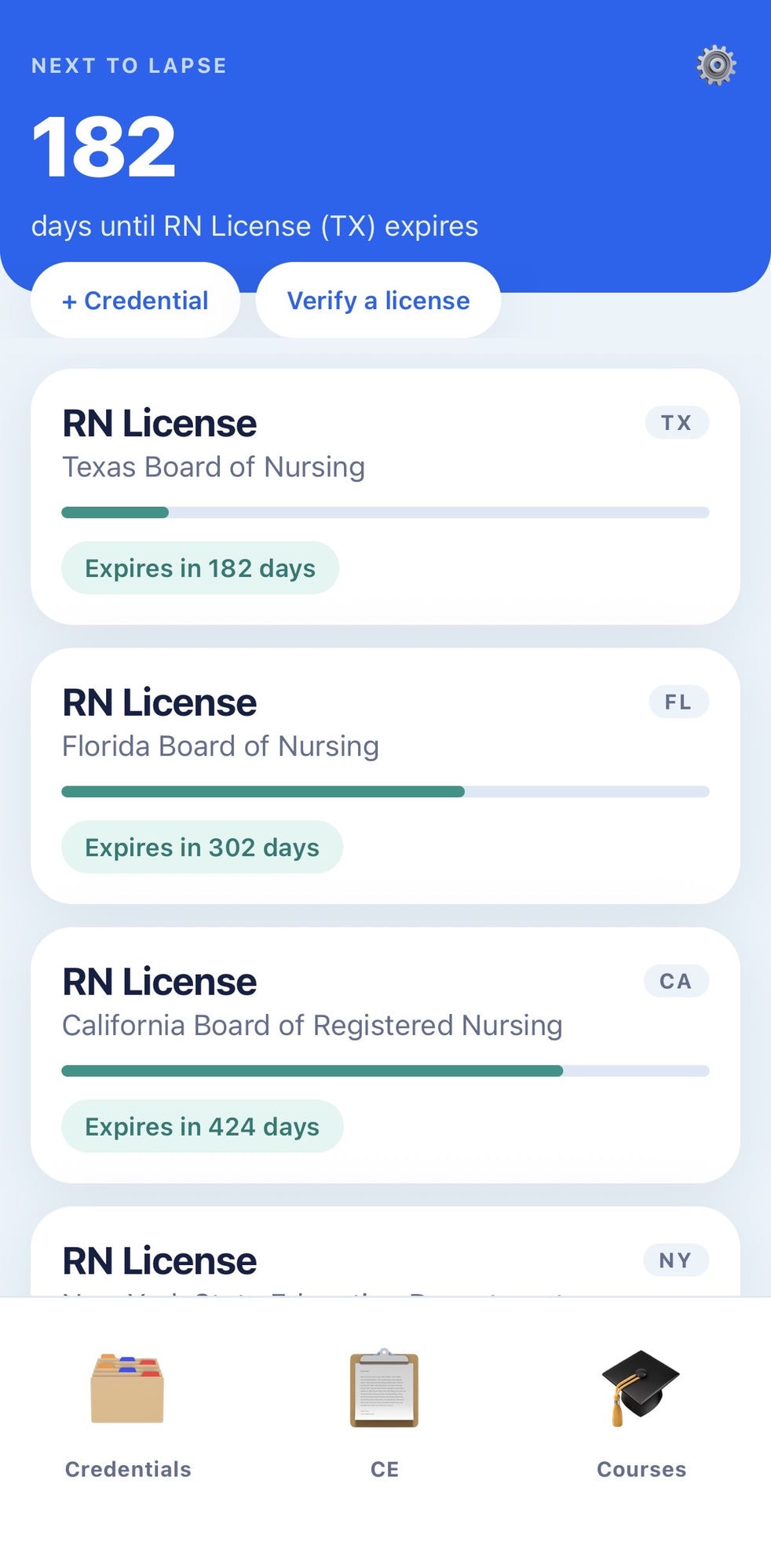The image size is (771, 1568).
Task: Click the Texas license progress bar
Action: tap(385, 512)
